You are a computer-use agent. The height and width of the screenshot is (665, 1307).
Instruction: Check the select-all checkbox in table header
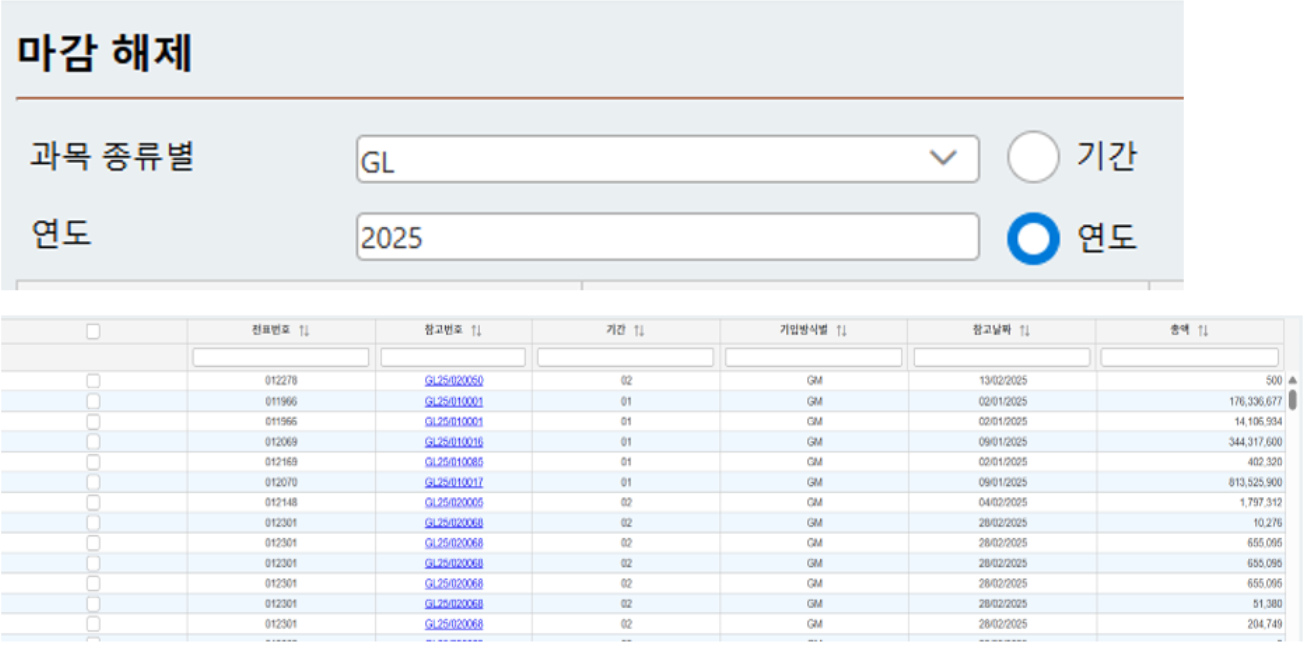[93, 331]
